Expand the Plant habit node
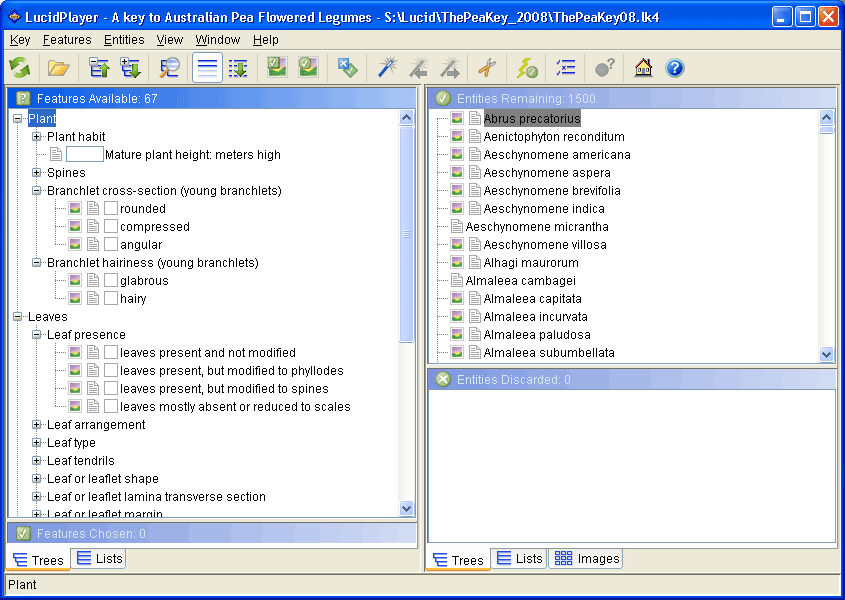845x600 pixels. pyautogui.click(x=37, y=137)
